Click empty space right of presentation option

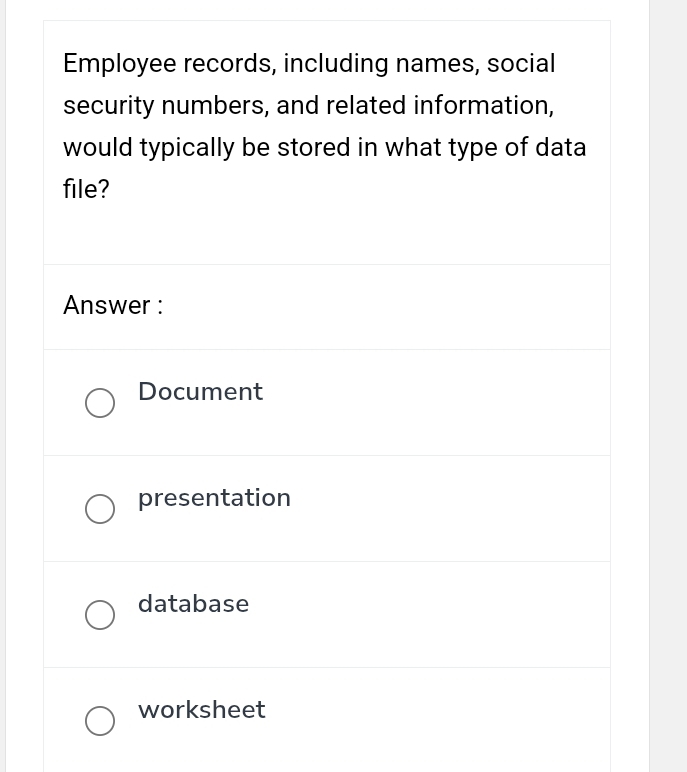pos(450,509)
